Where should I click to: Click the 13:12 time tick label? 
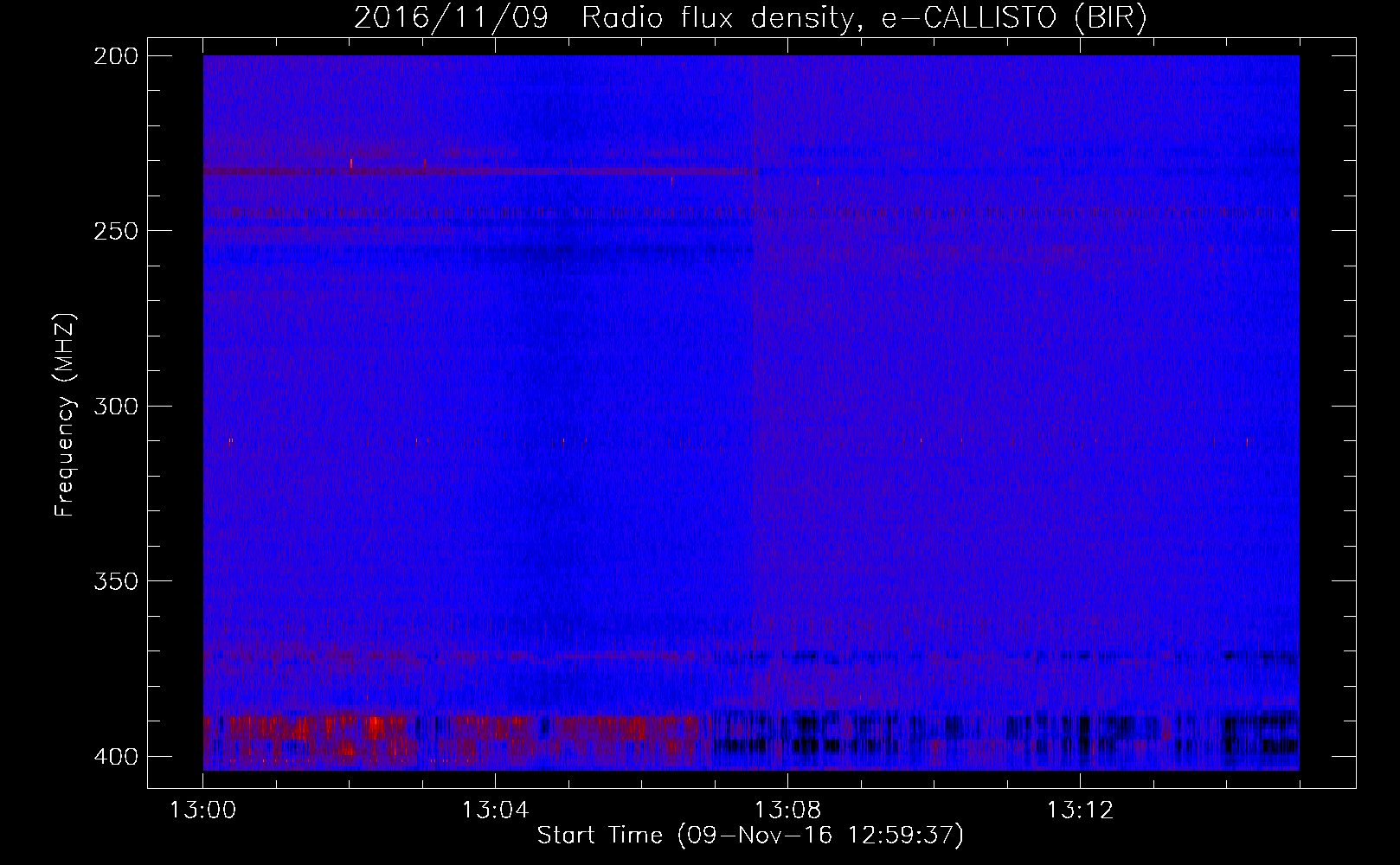coord(1080,811)
